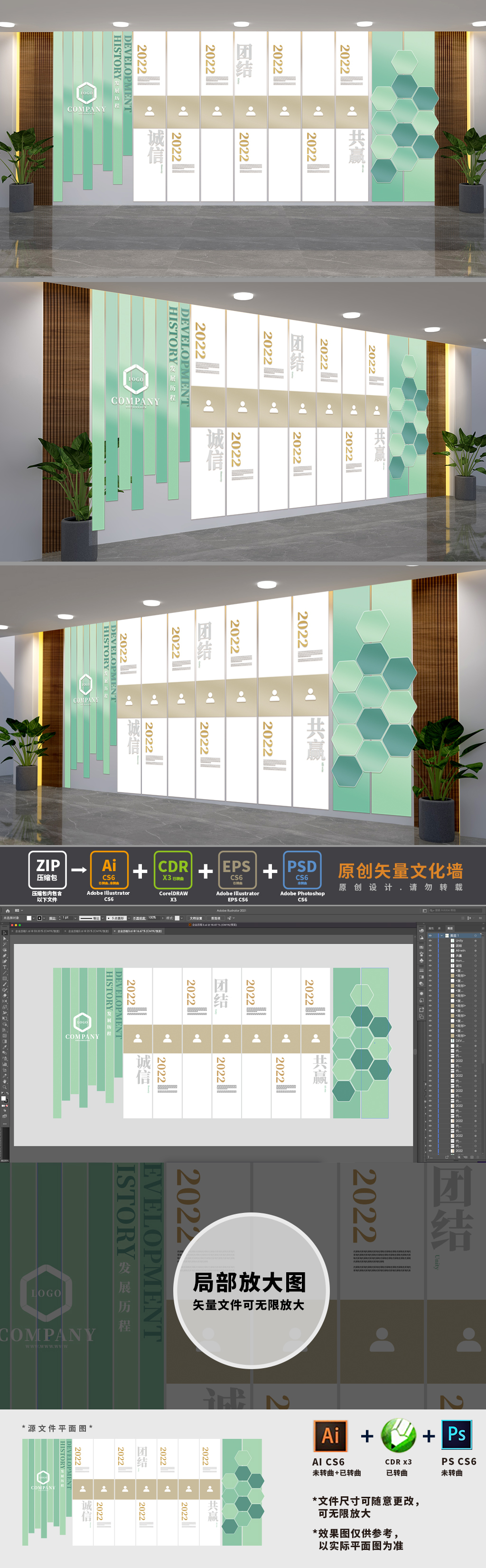
Task: Open the Asset Export dock icon
Action: tap(421, 1010)
